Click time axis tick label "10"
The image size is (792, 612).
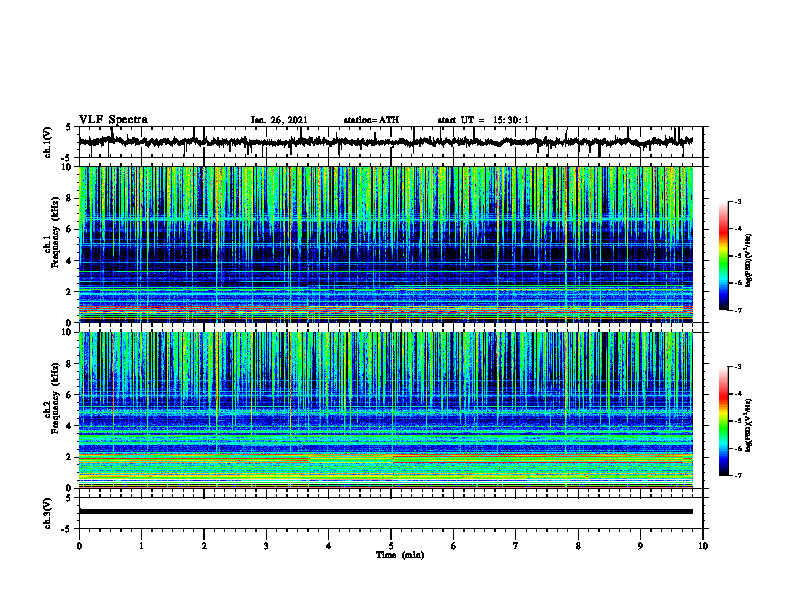click(703, 546)
